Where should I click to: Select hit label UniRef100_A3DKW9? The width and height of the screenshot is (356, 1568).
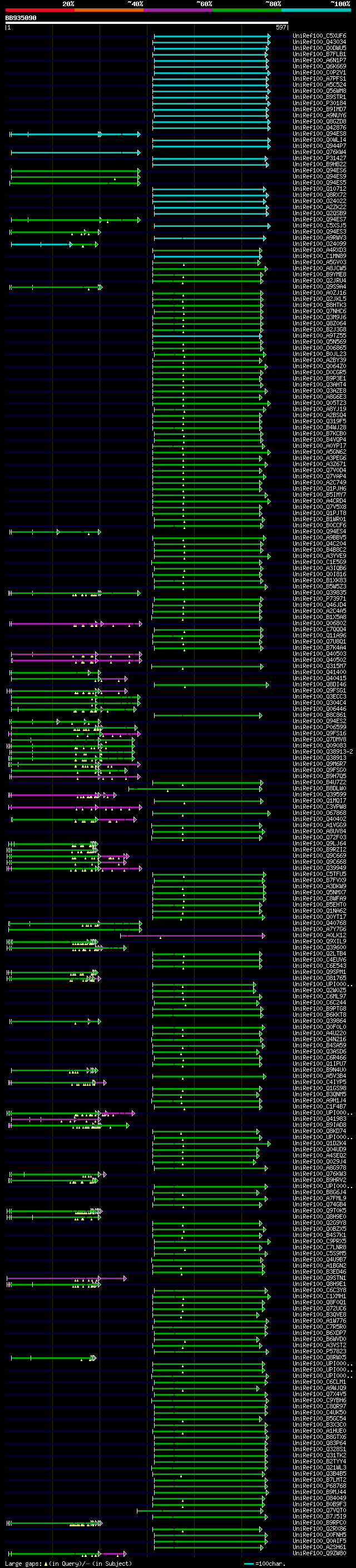click(319, 886)
